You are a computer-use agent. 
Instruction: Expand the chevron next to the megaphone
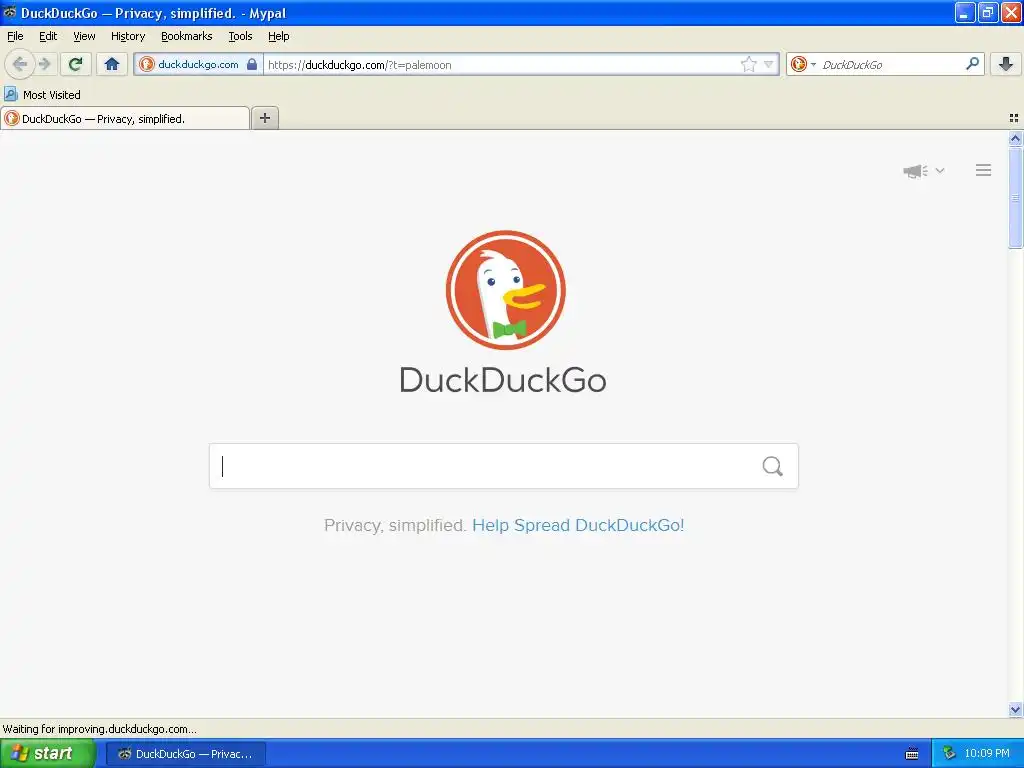point(940,170)
